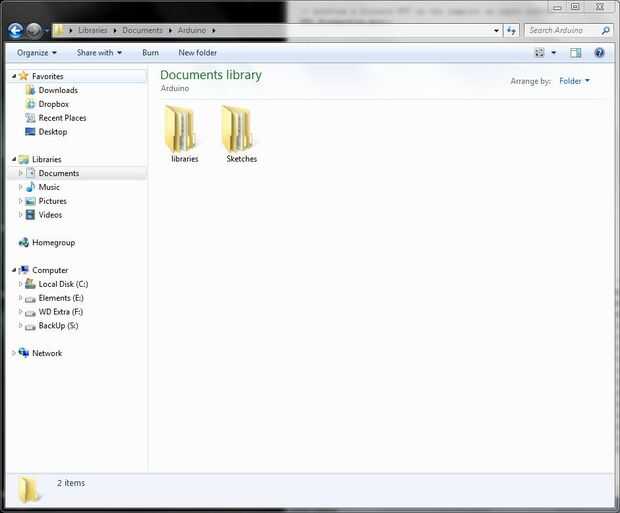Select the Documents library
620x513 pixels.
pyautogui.click(x=59, y=173)
